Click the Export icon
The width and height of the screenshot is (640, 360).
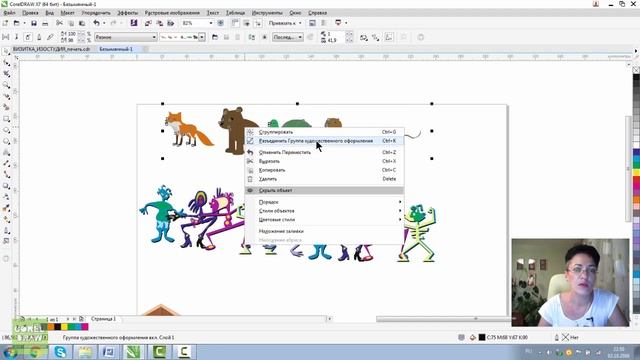(160, 23)
